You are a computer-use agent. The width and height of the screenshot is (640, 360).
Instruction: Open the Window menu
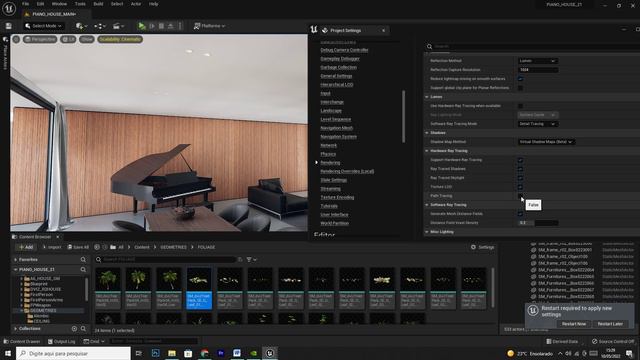click(x=59, y=4)
